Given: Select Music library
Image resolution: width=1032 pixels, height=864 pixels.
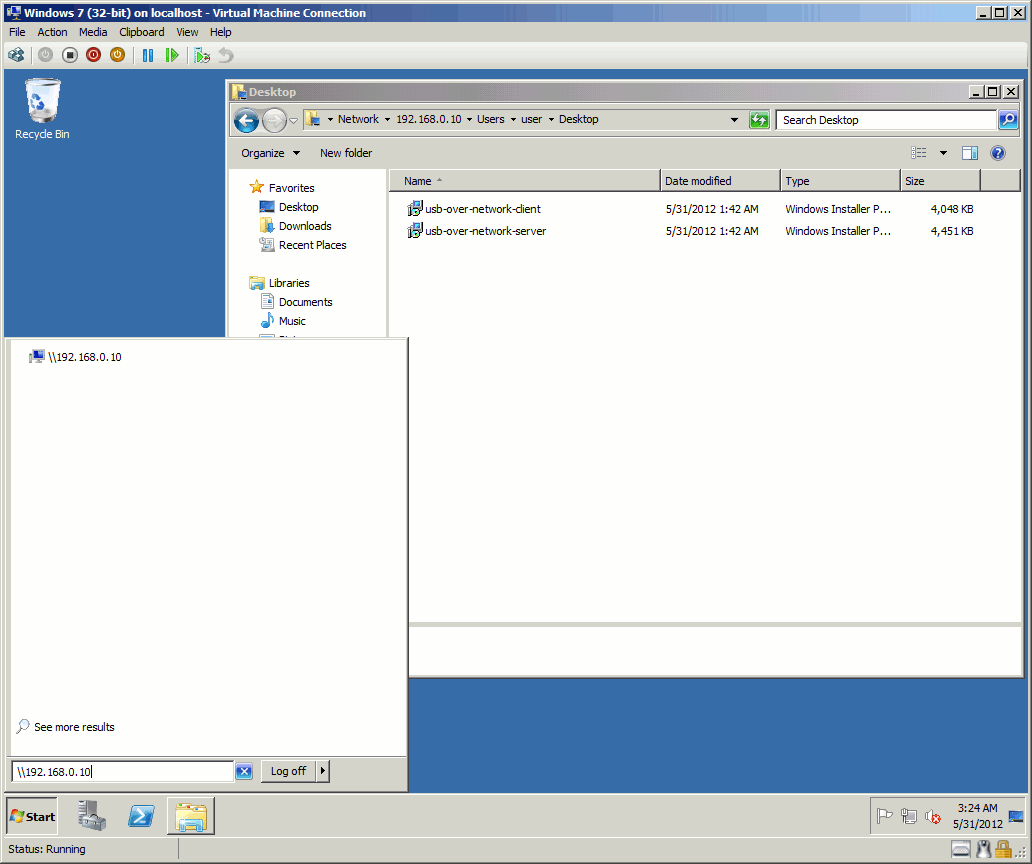Looking at the screenshot, I should (x=292, y=321).
